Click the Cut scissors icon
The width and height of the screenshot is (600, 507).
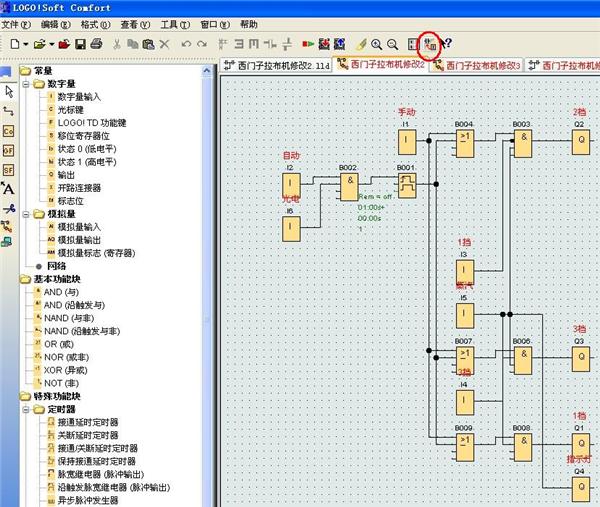117,44
